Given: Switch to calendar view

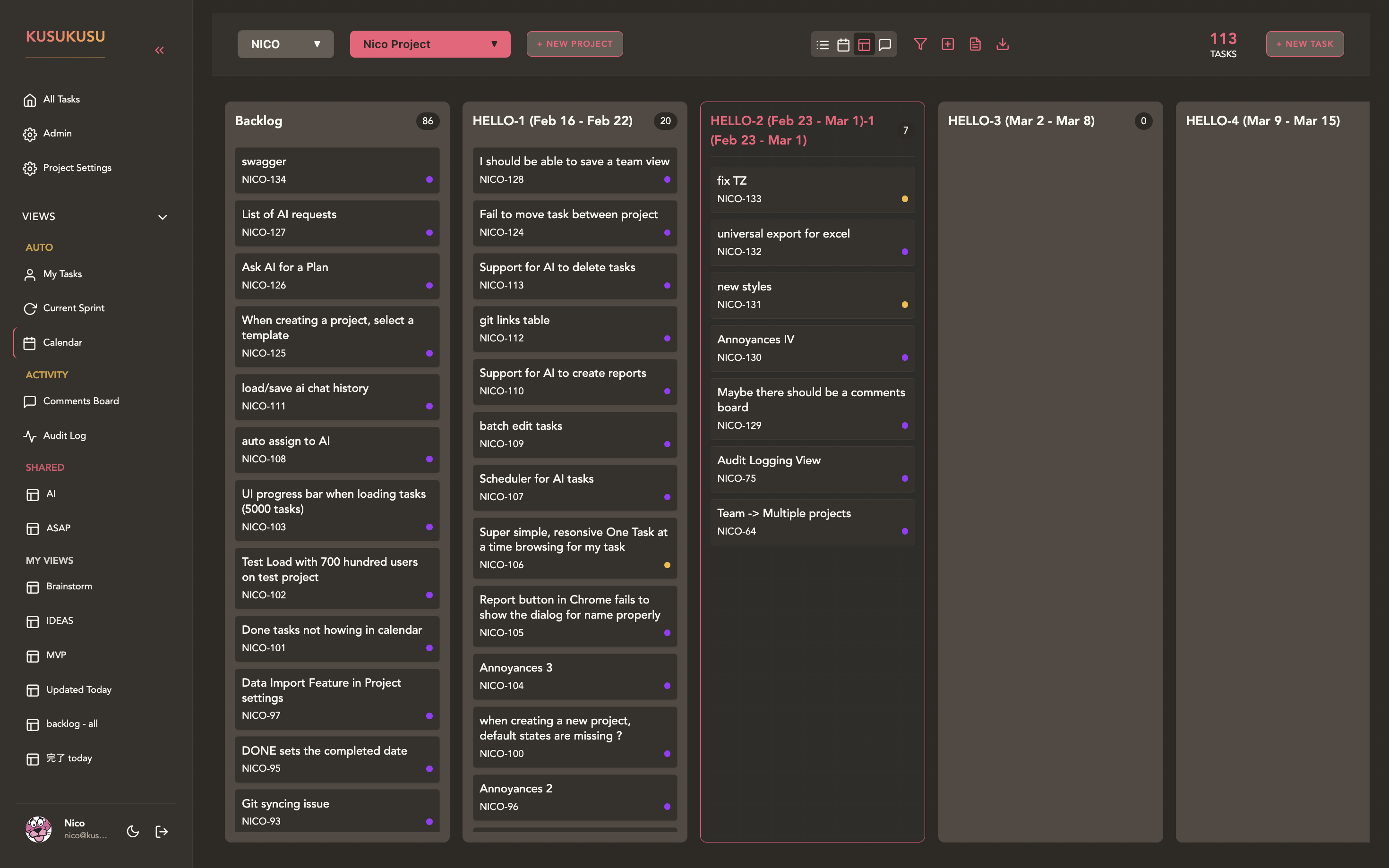Looking at the screenshot, I should (843, 44).
